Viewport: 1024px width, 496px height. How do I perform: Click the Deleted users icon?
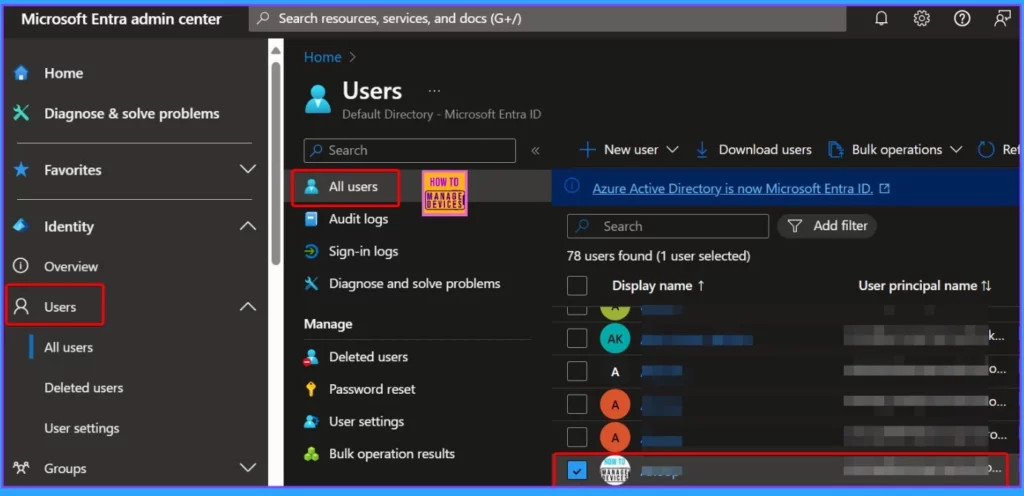pos(312,357)
